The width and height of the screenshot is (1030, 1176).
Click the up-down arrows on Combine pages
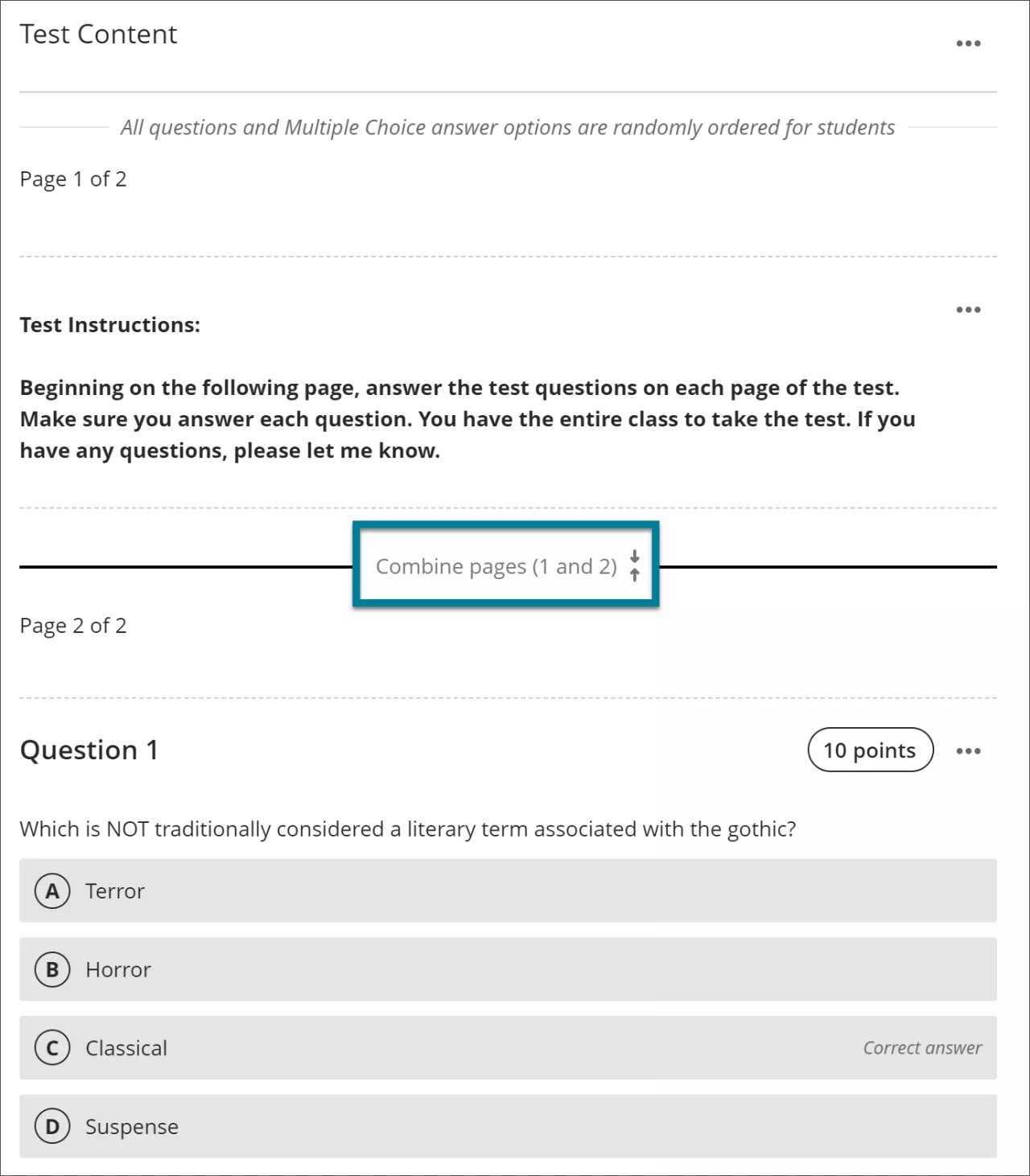(635, 565)
